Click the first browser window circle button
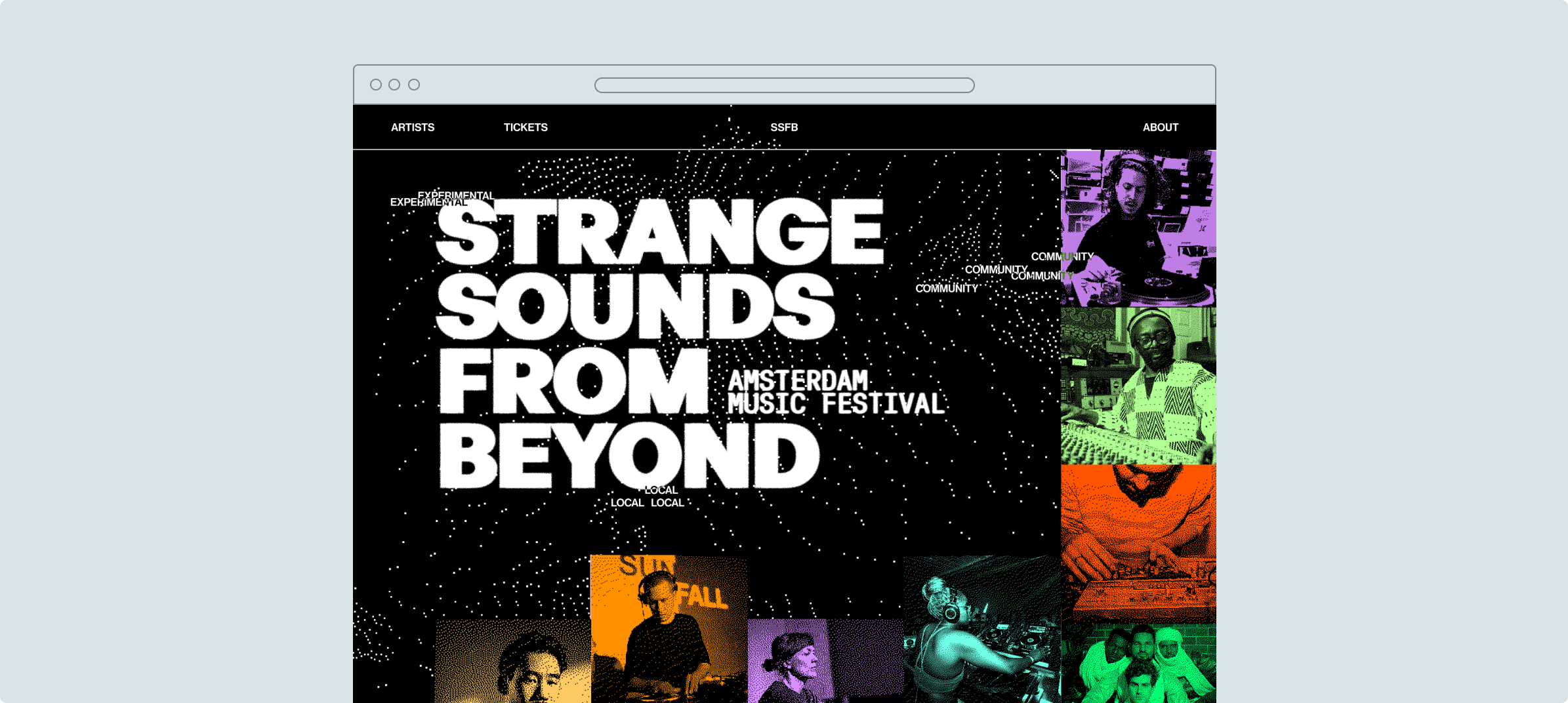 [x=376, y=85]
